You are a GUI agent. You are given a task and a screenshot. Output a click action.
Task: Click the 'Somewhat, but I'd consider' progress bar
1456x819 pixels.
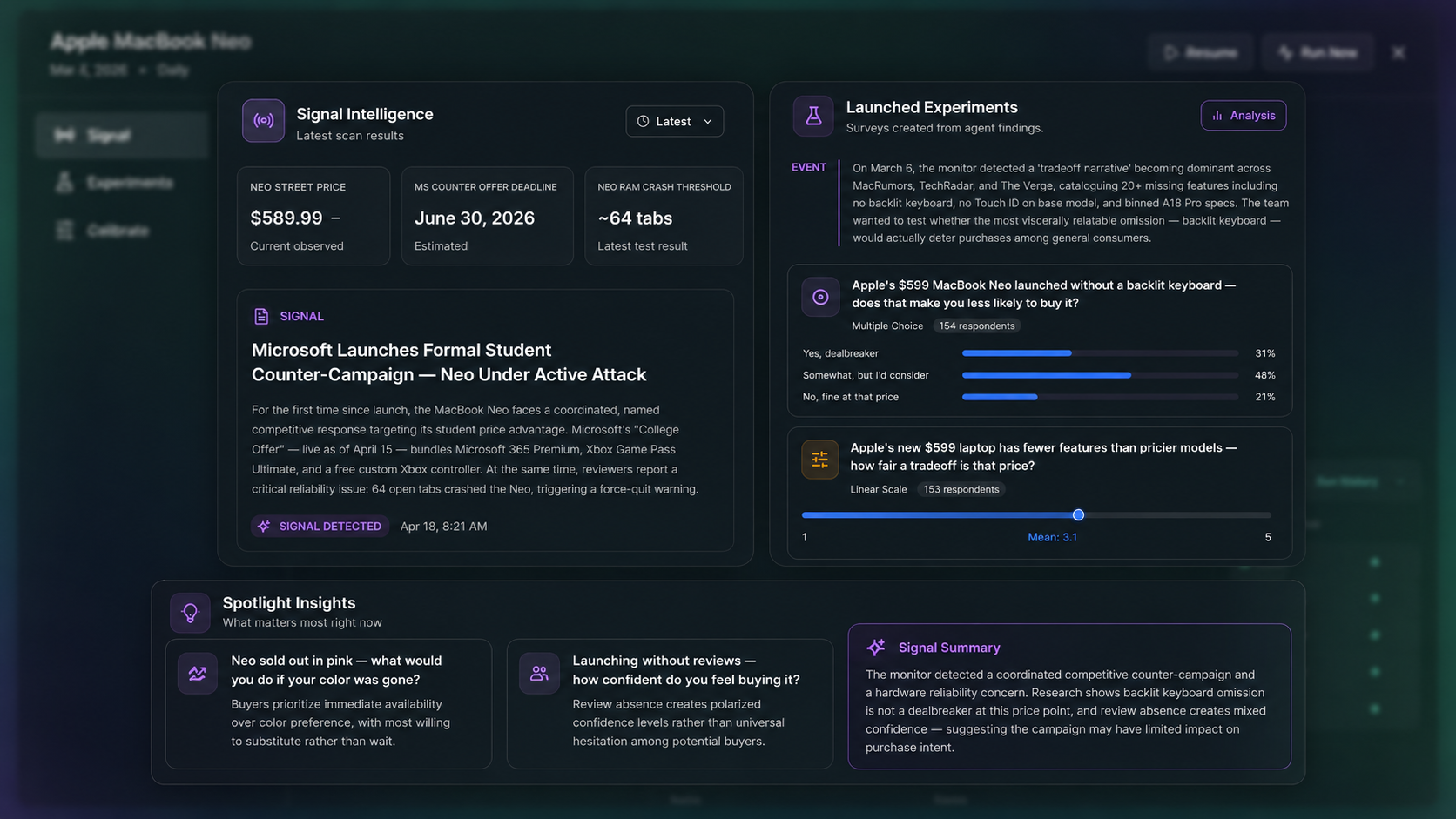point(1101,375)
